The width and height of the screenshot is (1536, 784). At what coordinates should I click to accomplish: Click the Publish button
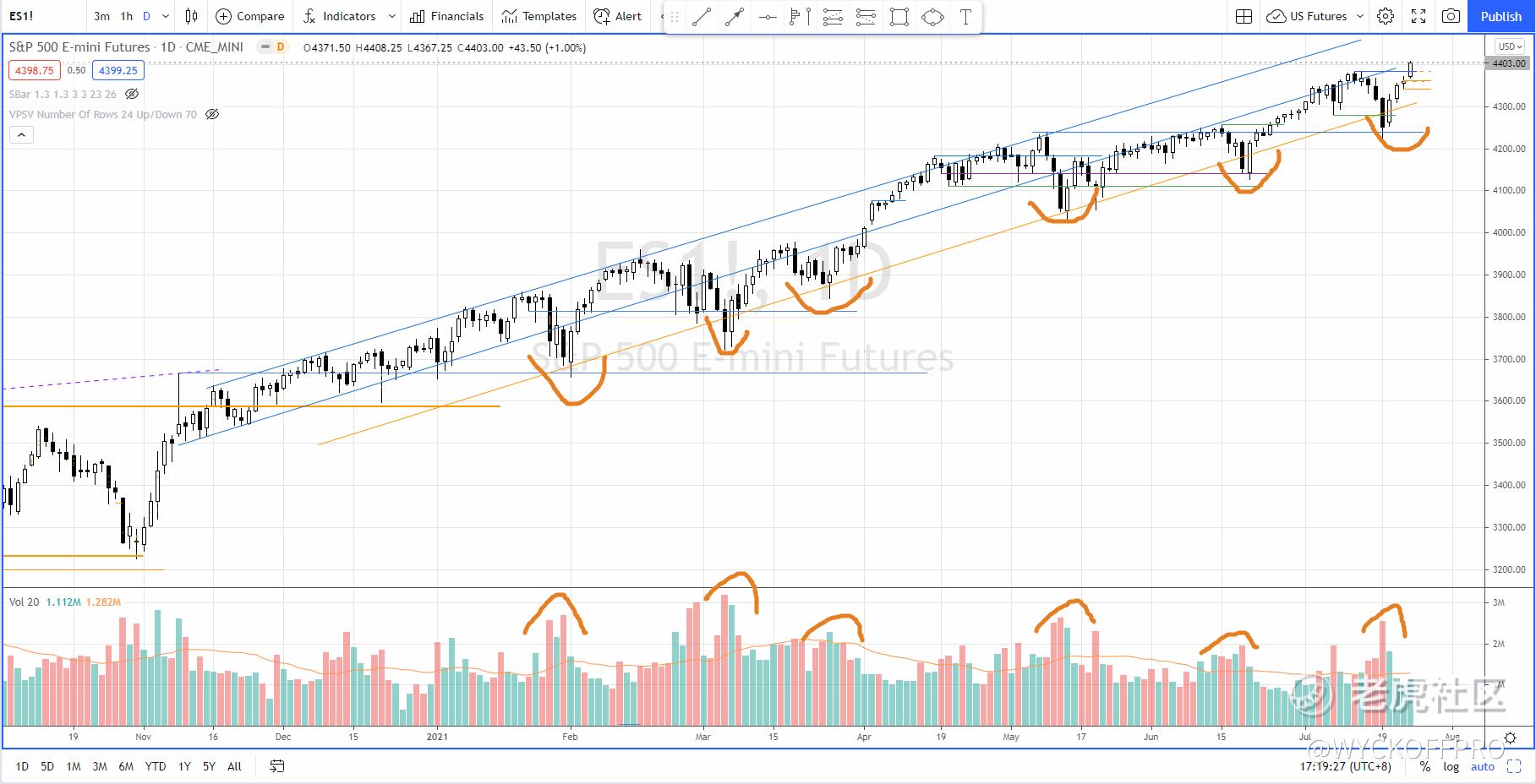coord(1501,16)
